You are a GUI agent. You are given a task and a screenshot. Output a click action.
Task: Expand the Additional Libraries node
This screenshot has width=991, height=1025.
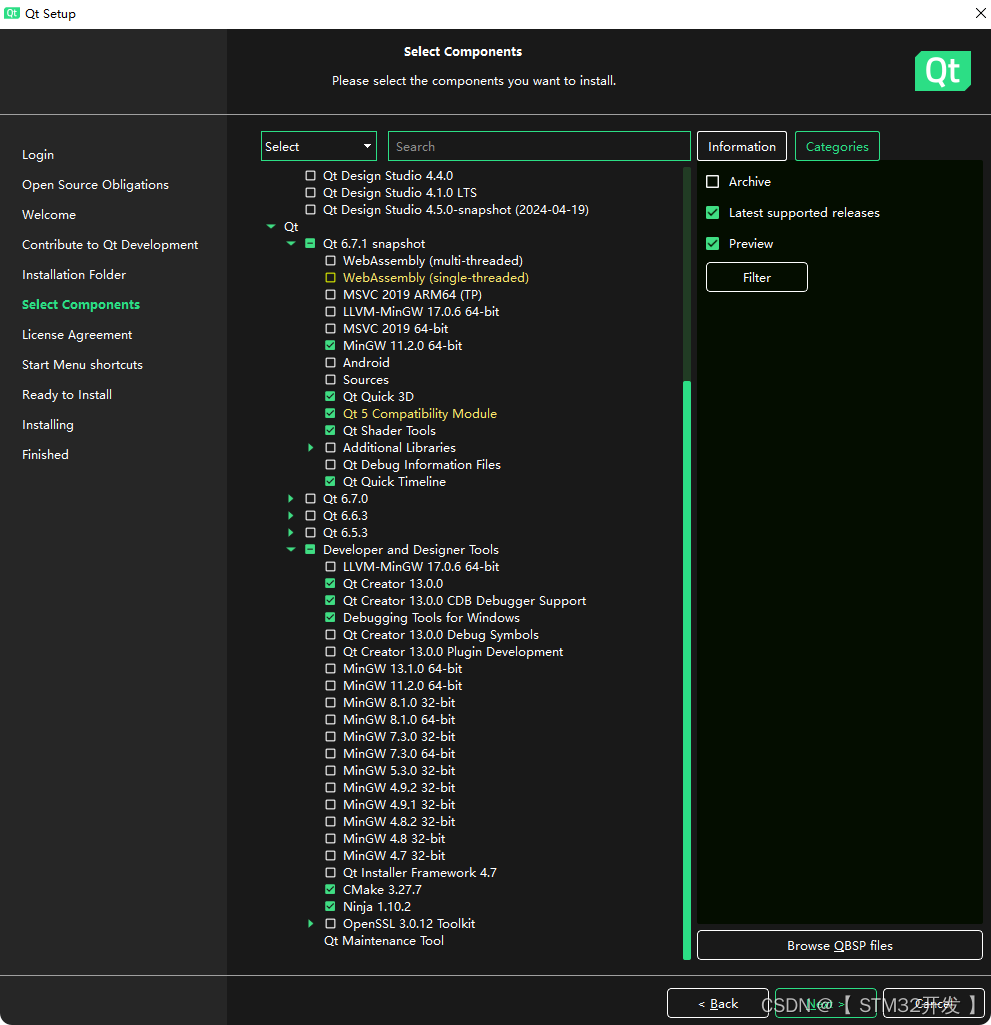(311, 448)
